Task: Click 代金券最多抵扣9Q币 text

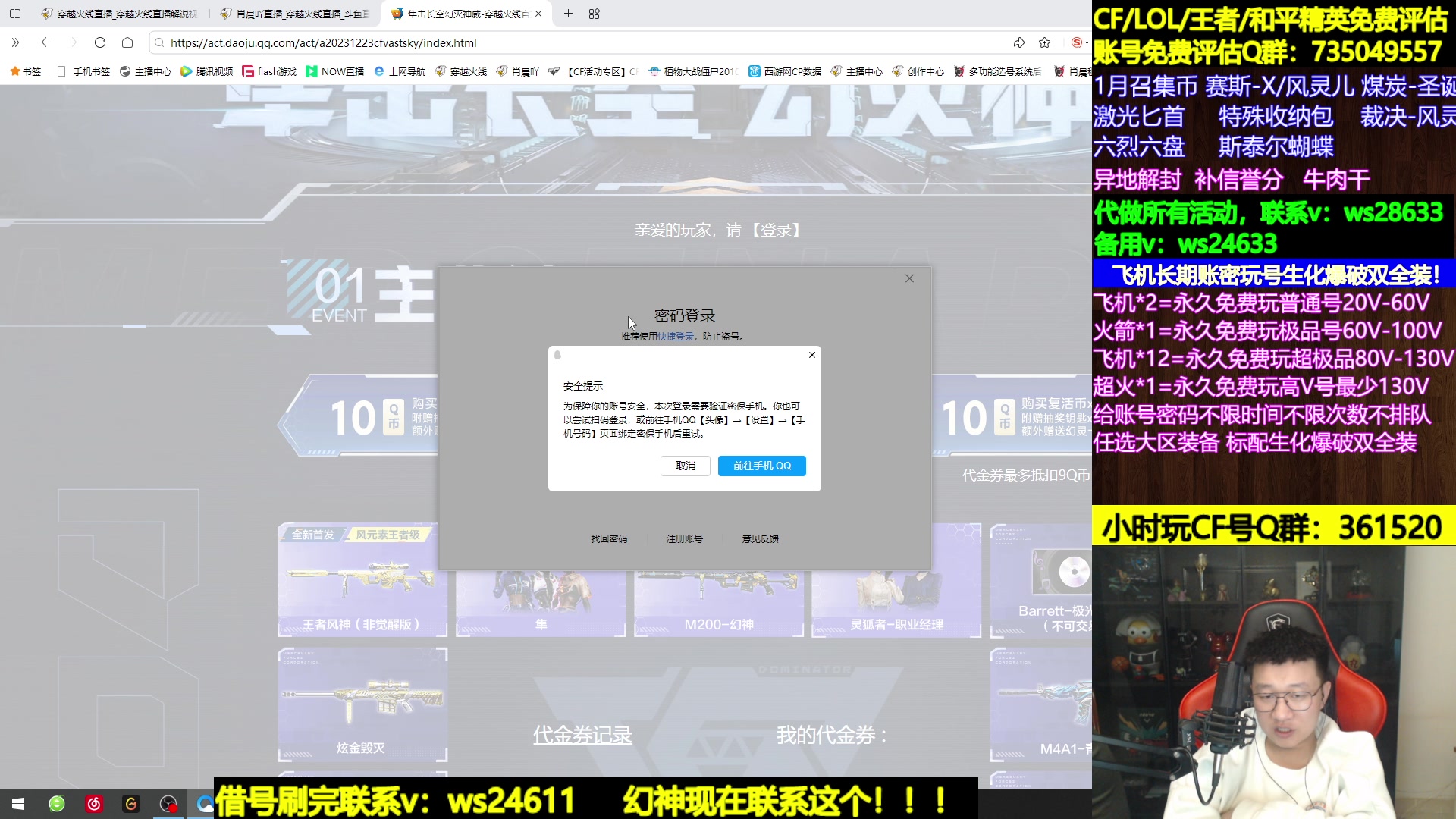Action: (x=1026, y=475)
